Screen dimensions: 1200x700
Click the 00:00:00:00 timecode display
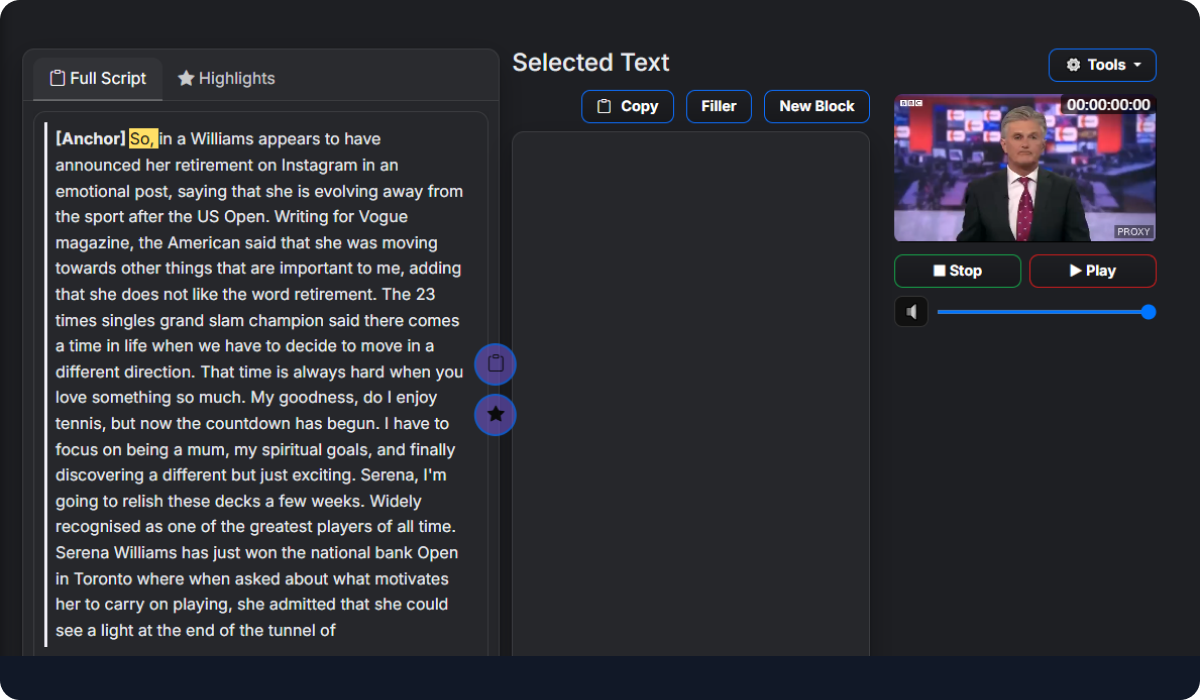tap(1108, 104)
